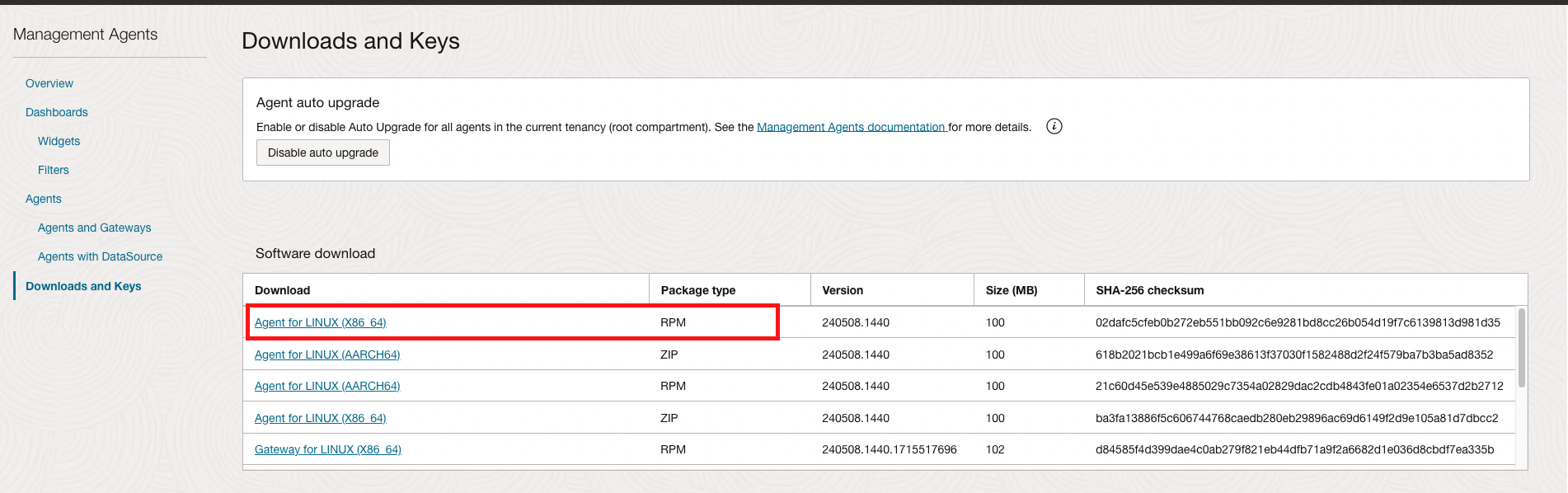Select Downloads and Keys in sidebar
The width and height of the screenshot is (1568, 493).
[x=83, y=286]
